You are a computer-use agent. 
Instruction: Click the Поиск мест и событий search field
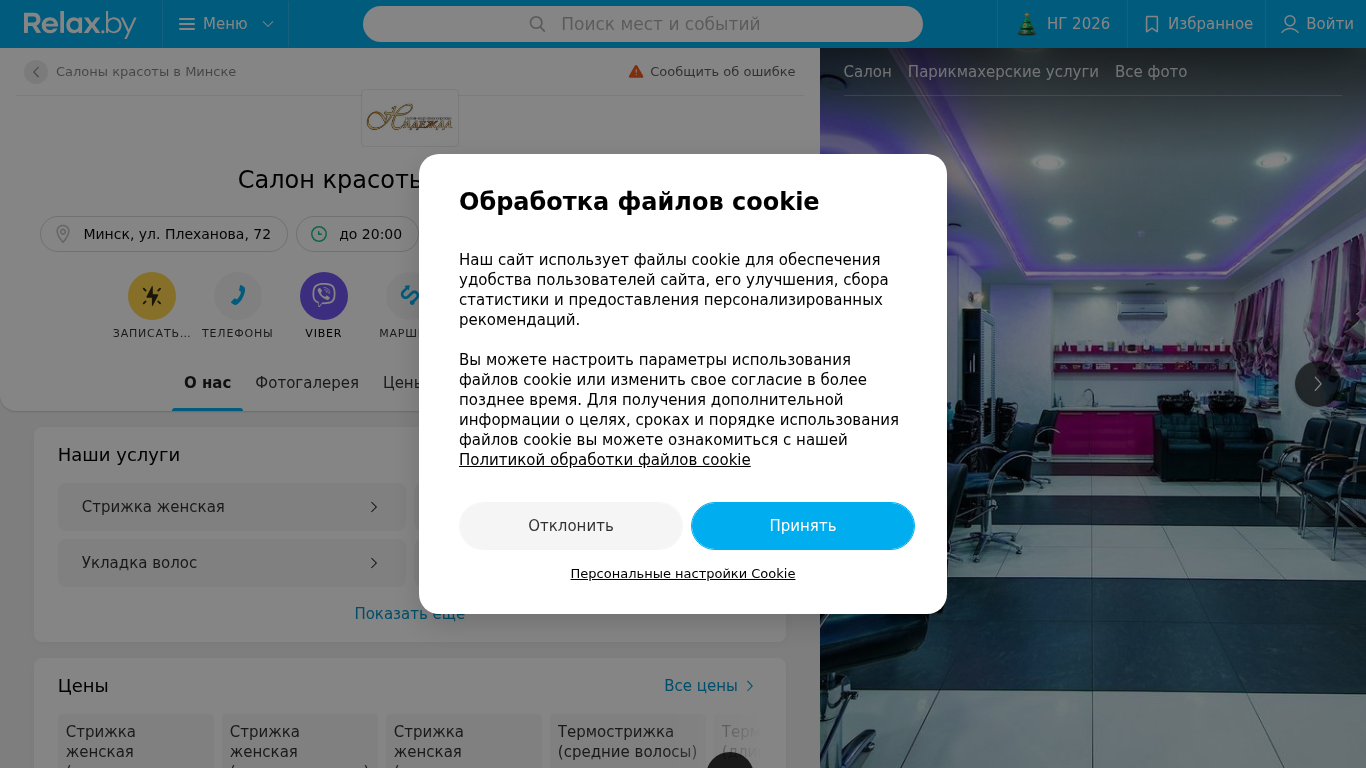643,24
